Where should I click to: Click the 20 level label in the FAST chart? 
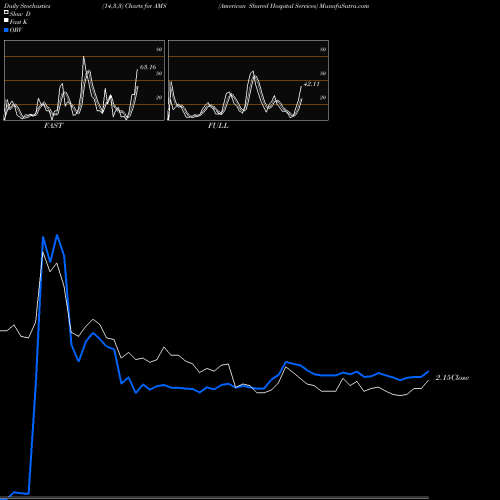(159, 97)
